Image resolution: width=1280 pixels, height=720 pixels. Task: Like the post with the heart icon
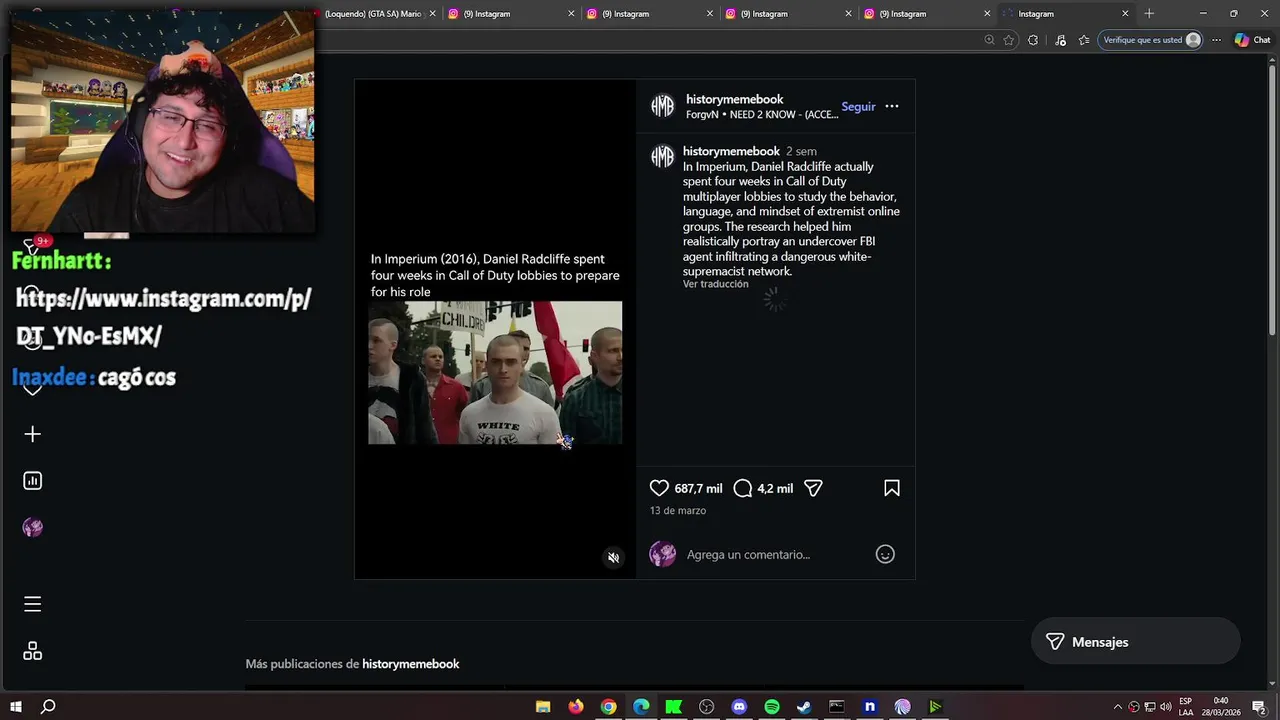(x=659, y=488)
